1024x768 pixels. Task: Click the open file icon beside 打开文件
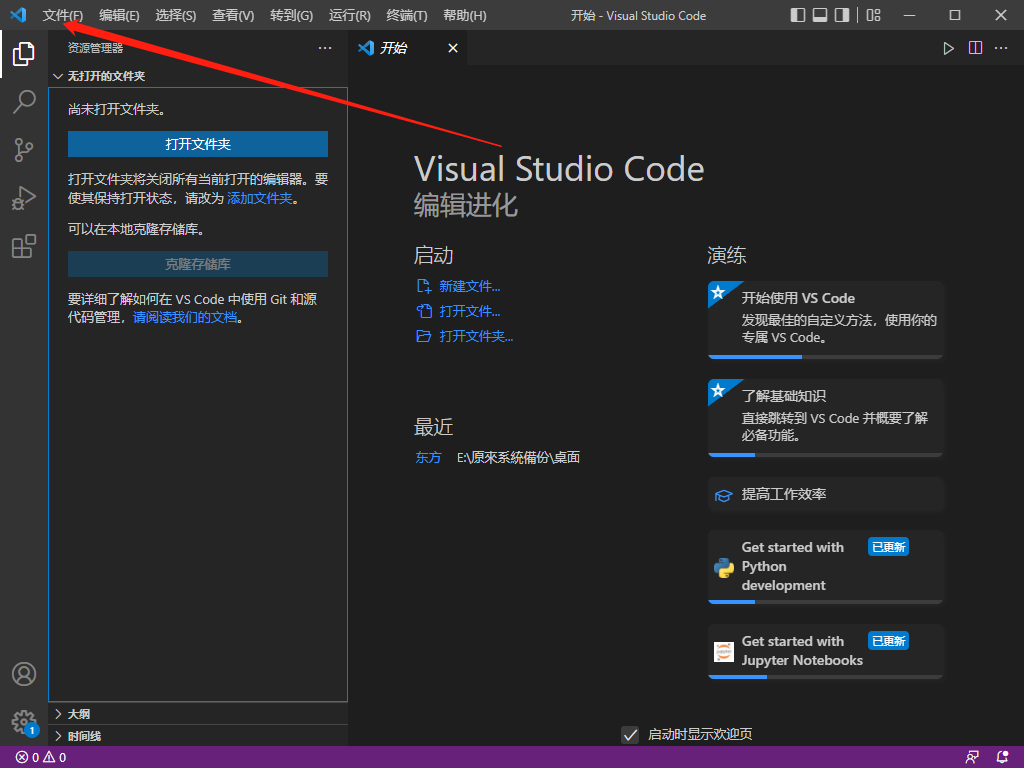pos(423,311)
